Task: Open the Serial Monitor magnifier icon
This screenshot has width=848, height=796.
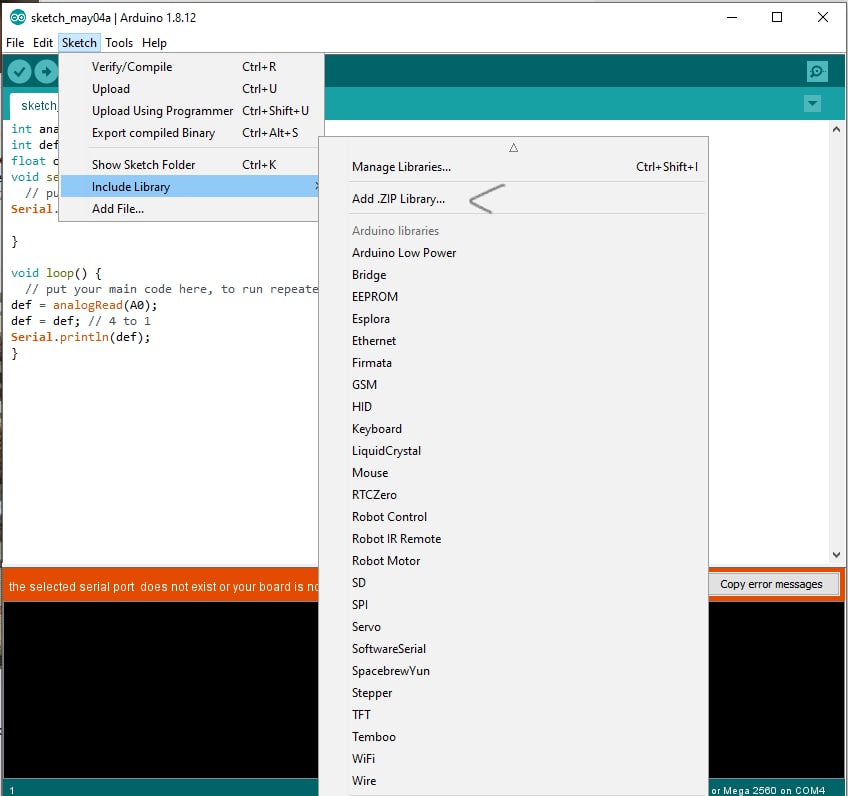Action: (817, 71)
